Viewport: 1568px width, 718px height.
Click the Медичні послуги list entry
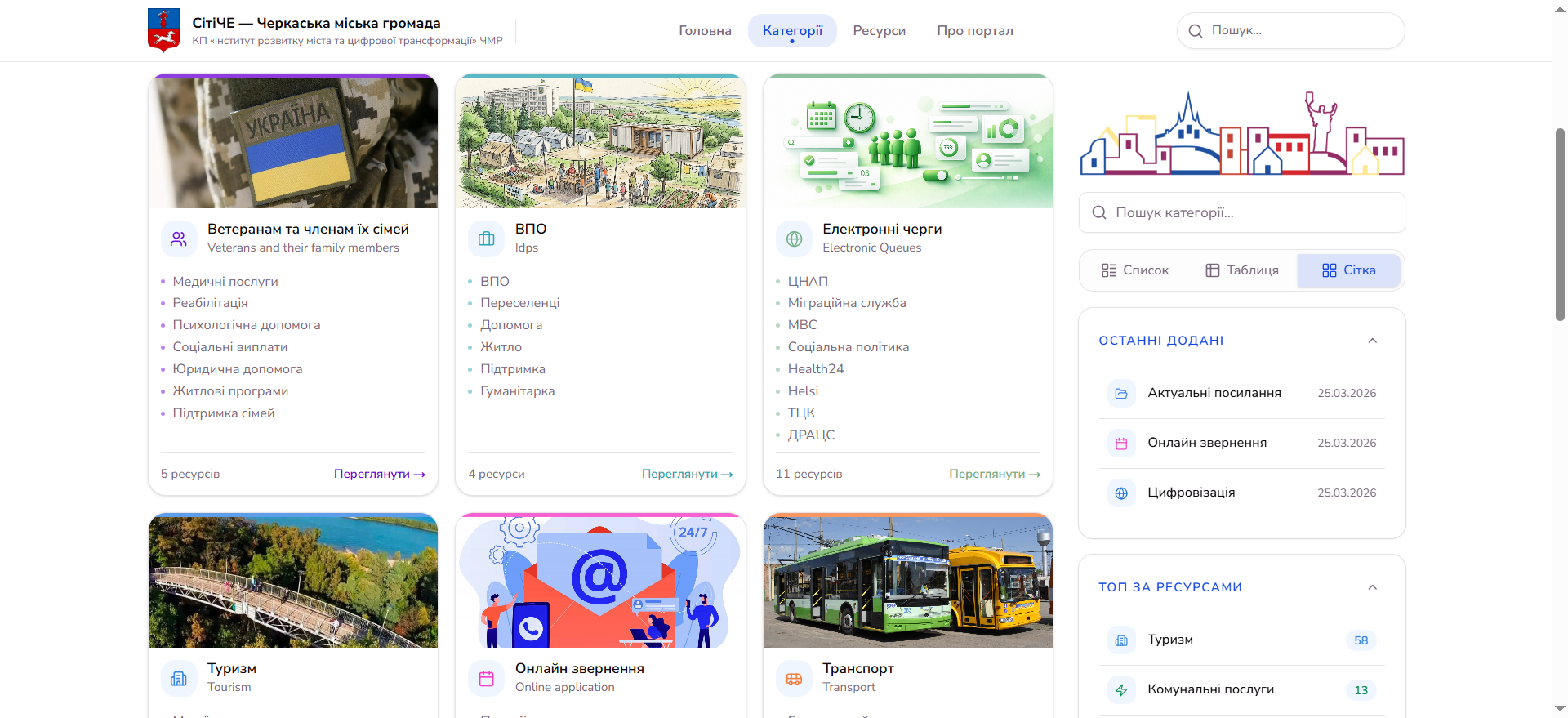tap(225, 282)
